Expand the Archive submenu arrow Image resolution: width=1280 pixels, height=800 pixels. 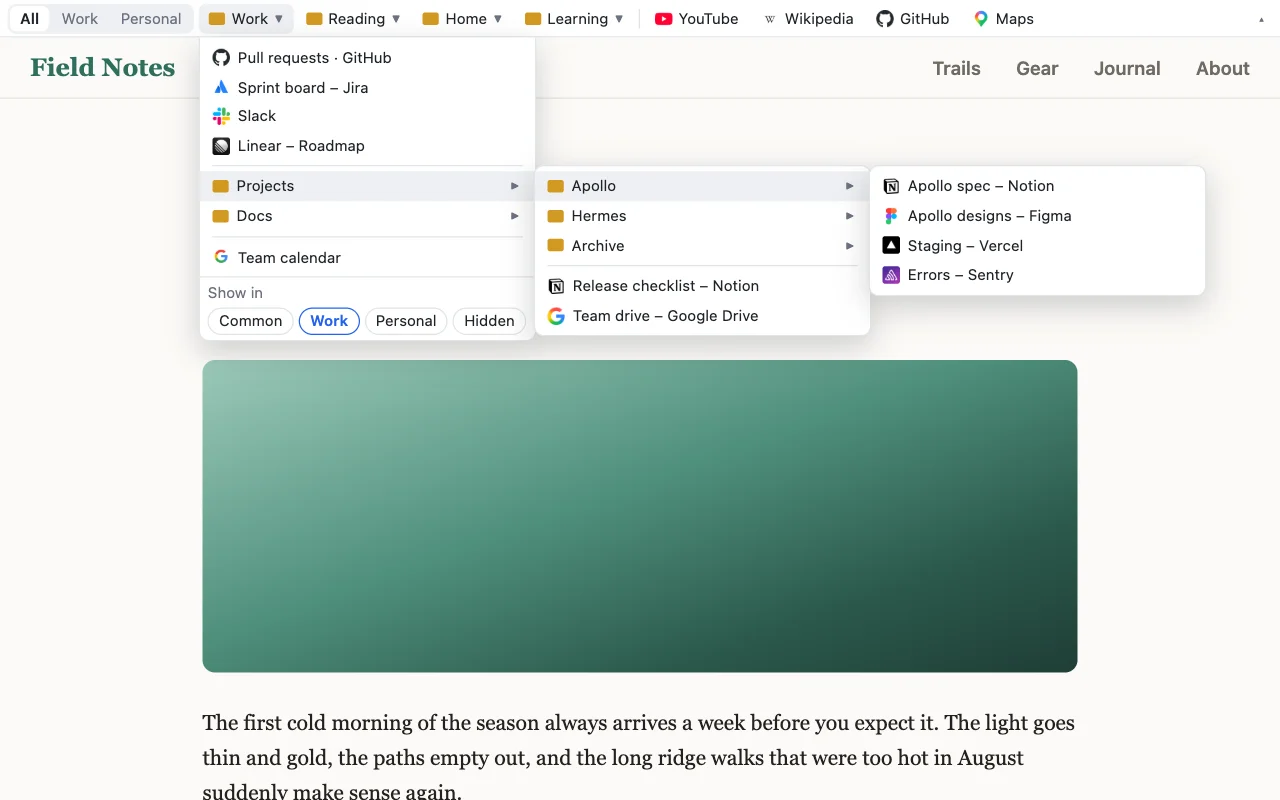coord(850,246)
